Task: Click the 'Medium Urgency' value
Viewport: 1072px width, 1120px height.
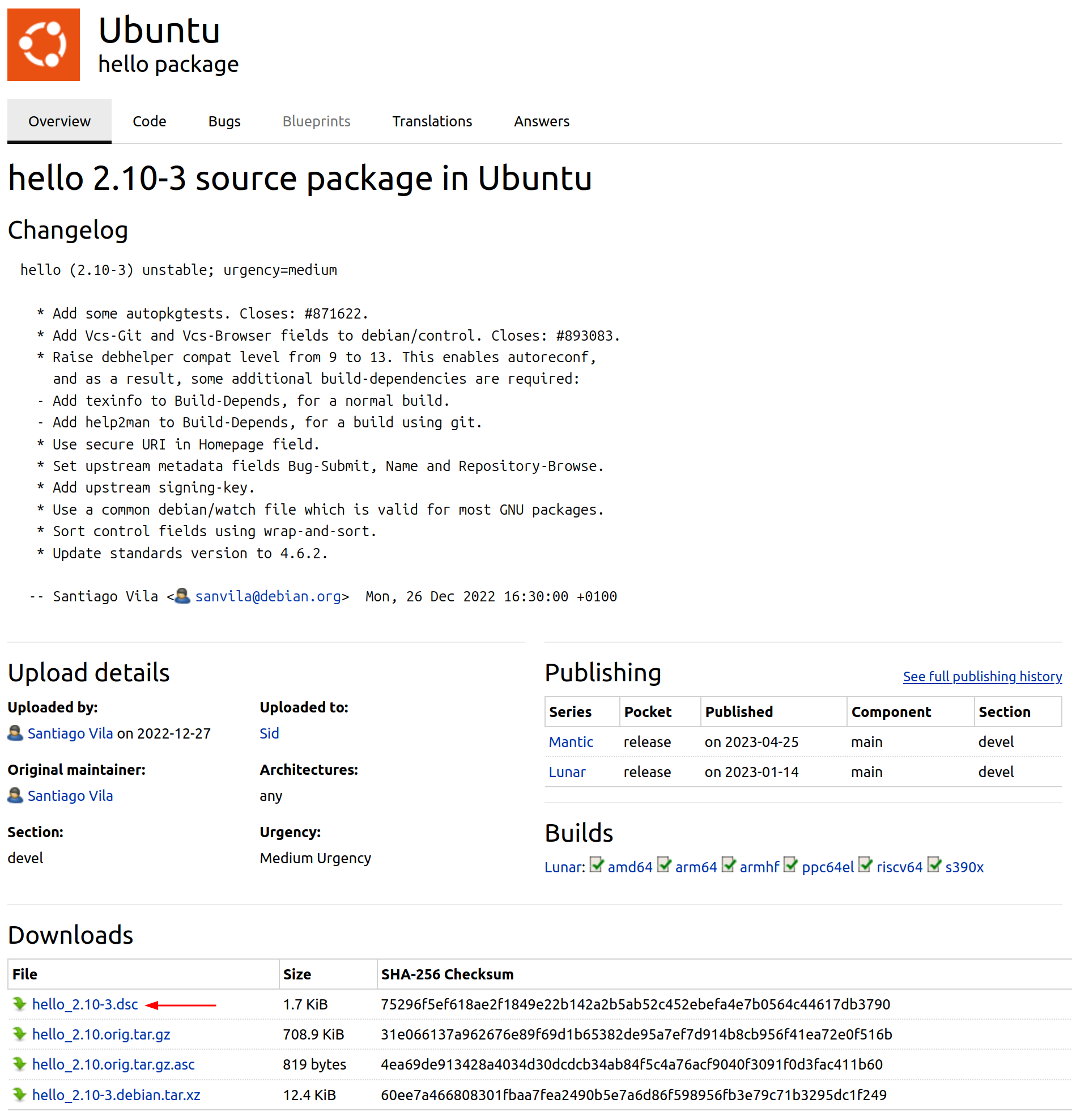Action: pos(315,858)
